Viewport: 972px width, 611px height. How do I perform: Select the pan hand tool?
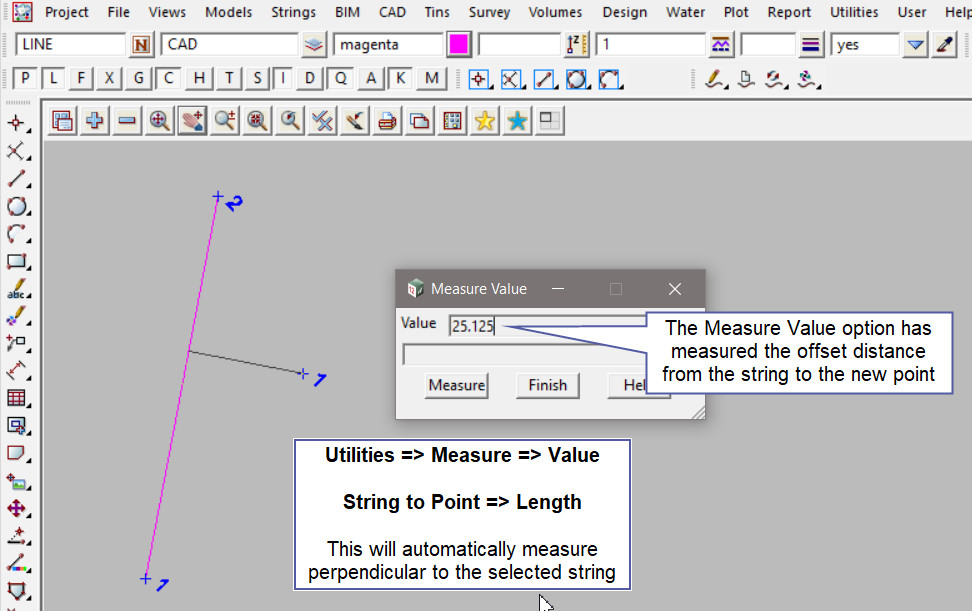pos(192,121)
